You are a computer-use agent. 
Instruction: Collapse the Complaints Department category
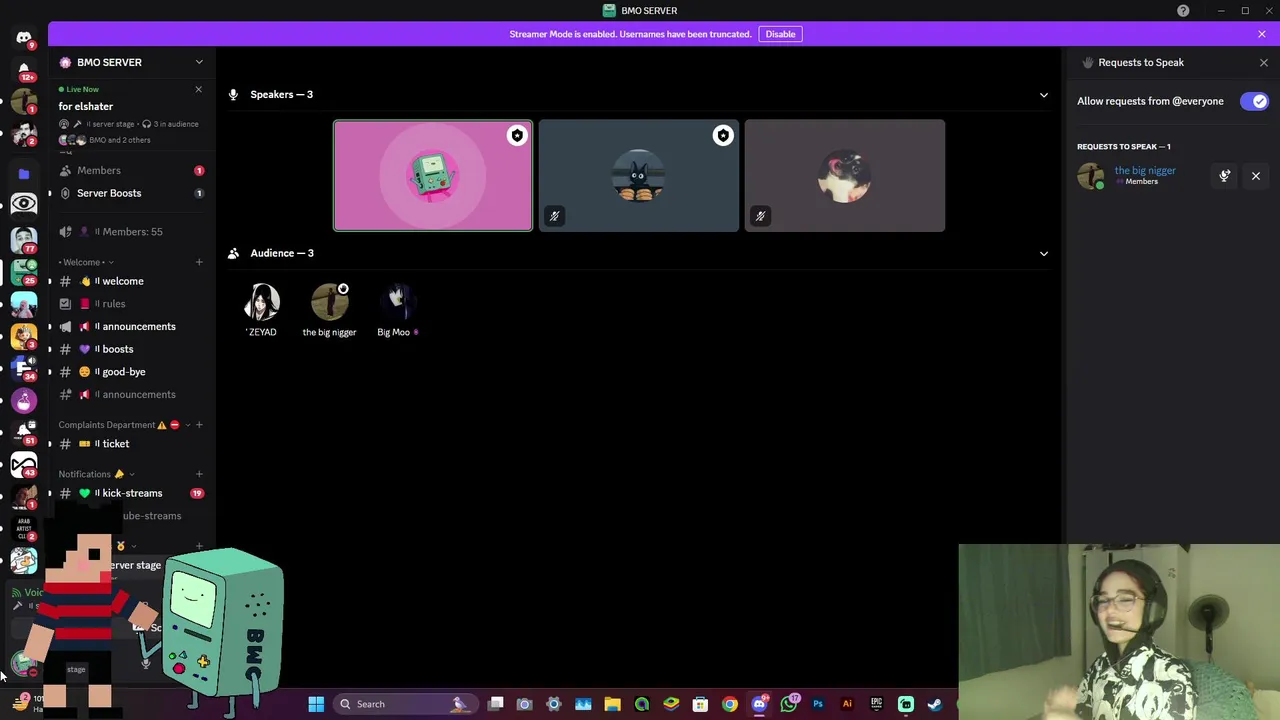[x=124, y=425]
